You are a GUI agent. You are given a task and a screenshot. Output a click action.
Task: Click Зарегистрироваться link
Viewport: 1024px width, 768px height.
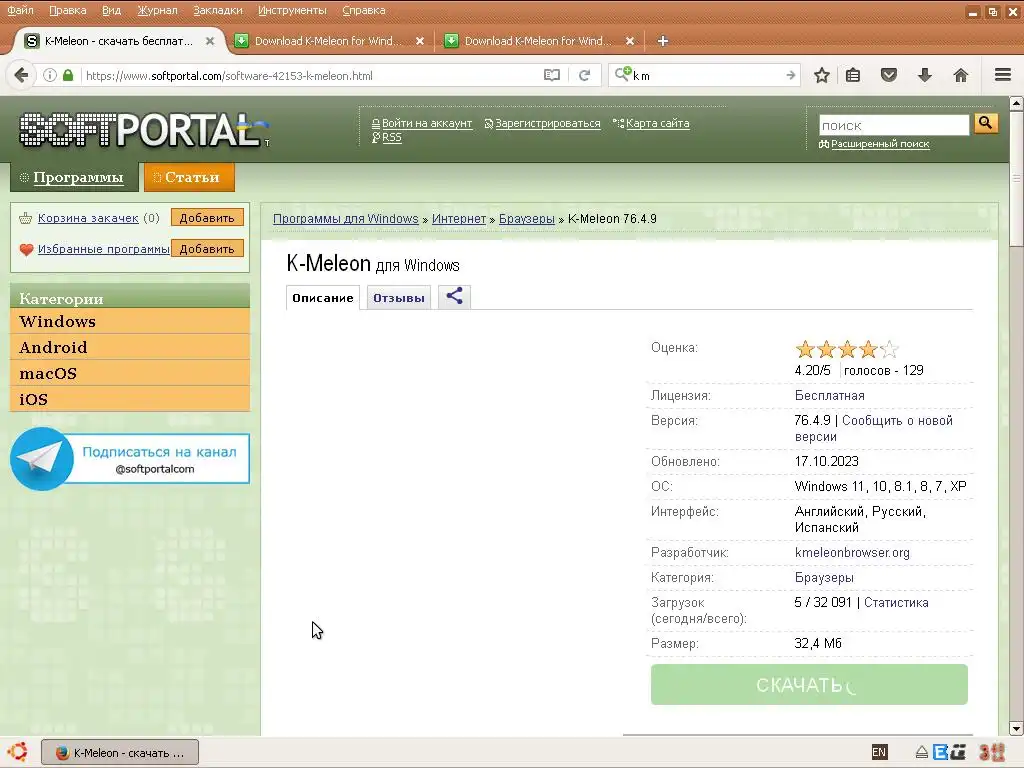pos(547,123)
